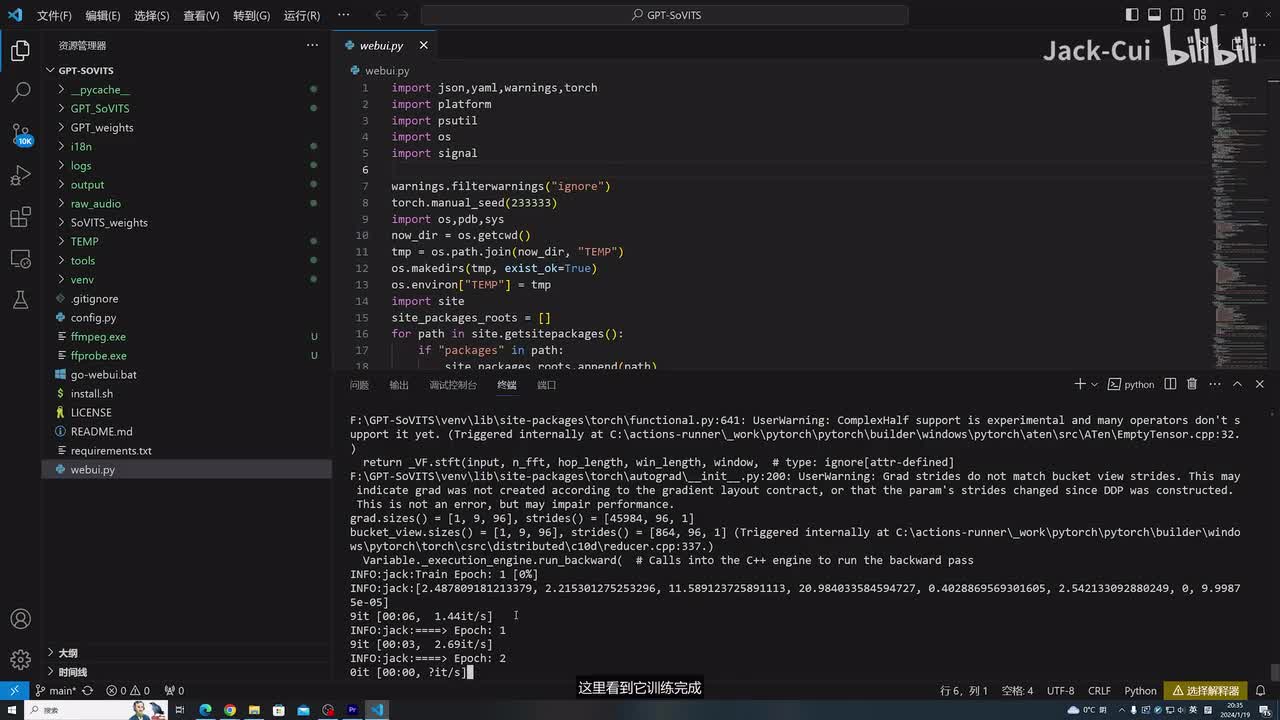The image size is (1280, 720).
Task: Open the Explorer view in activity bar
Action: [x=20, y=51]
